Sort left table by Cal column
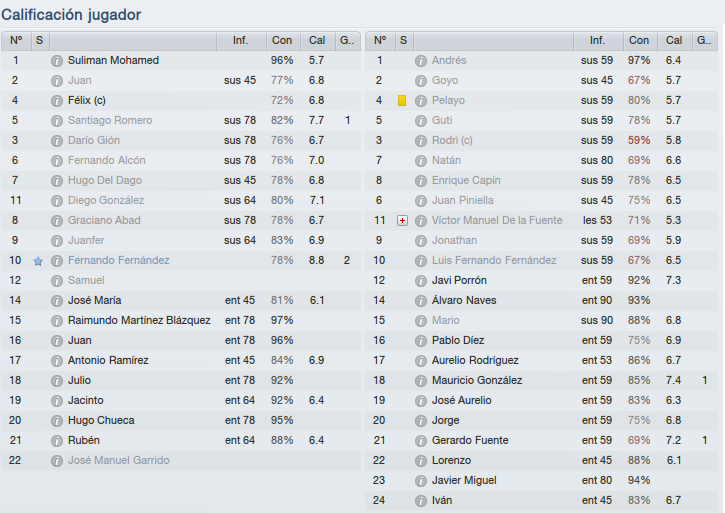 click(318, 41)
